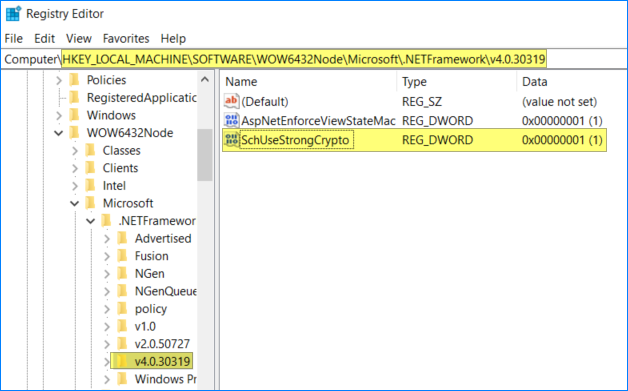Select the NGenQueue folder icon
Screen dimensions: 628x391
[x=123, y=291]
